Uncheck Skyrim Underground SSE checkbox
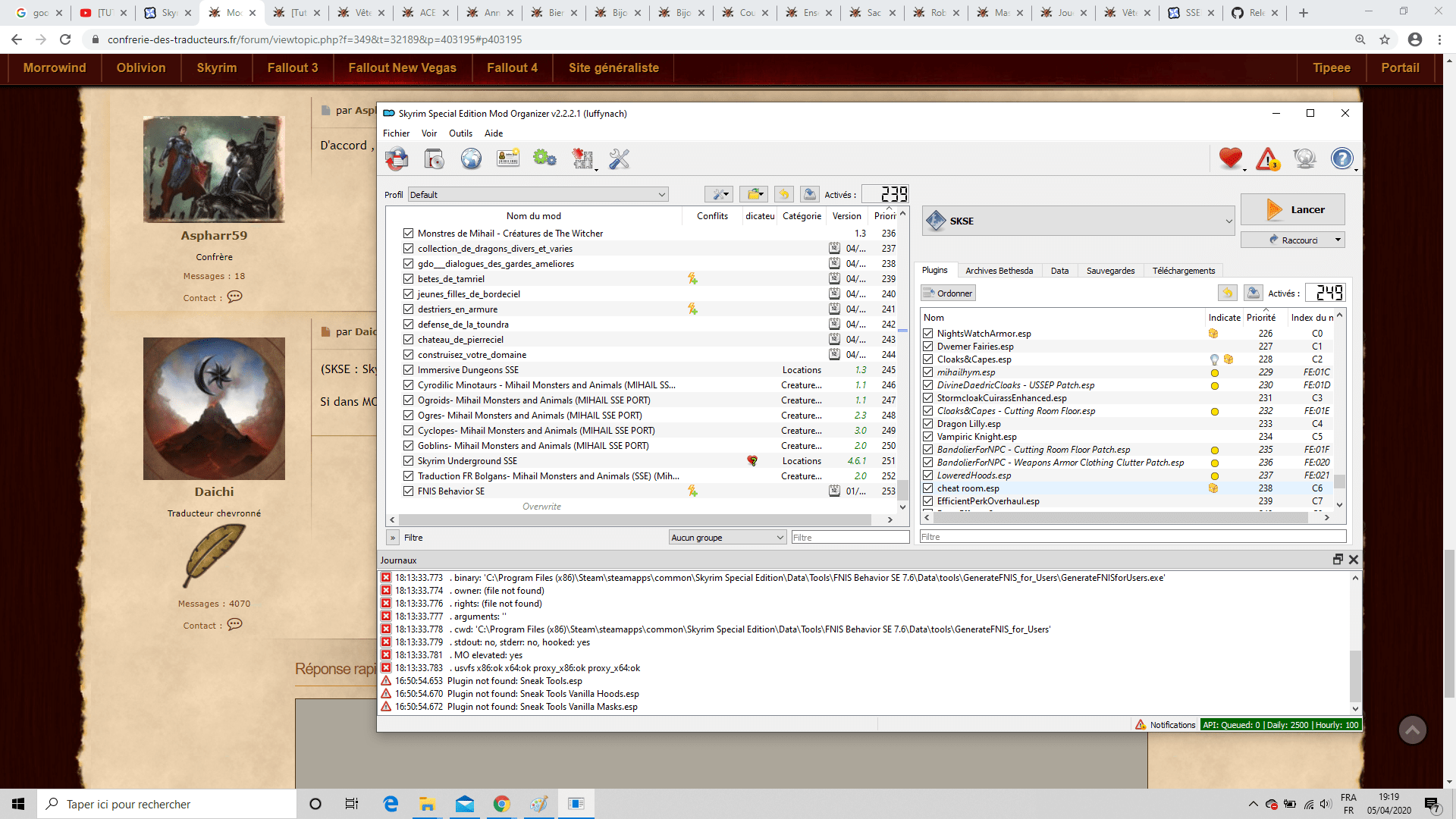The image size is (1456, 819). click(408, 461)
